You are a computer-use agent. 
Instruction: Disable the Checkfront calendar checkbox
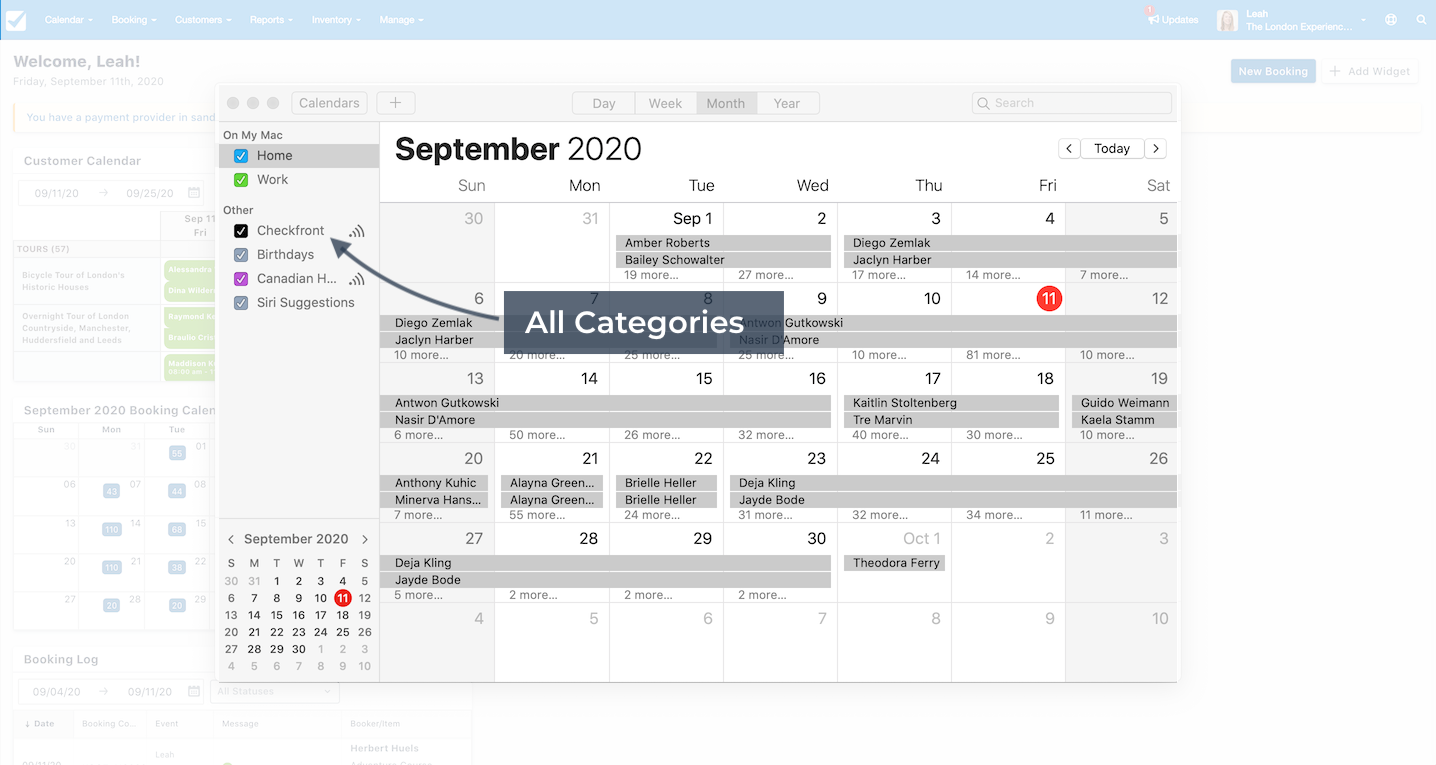241,231
